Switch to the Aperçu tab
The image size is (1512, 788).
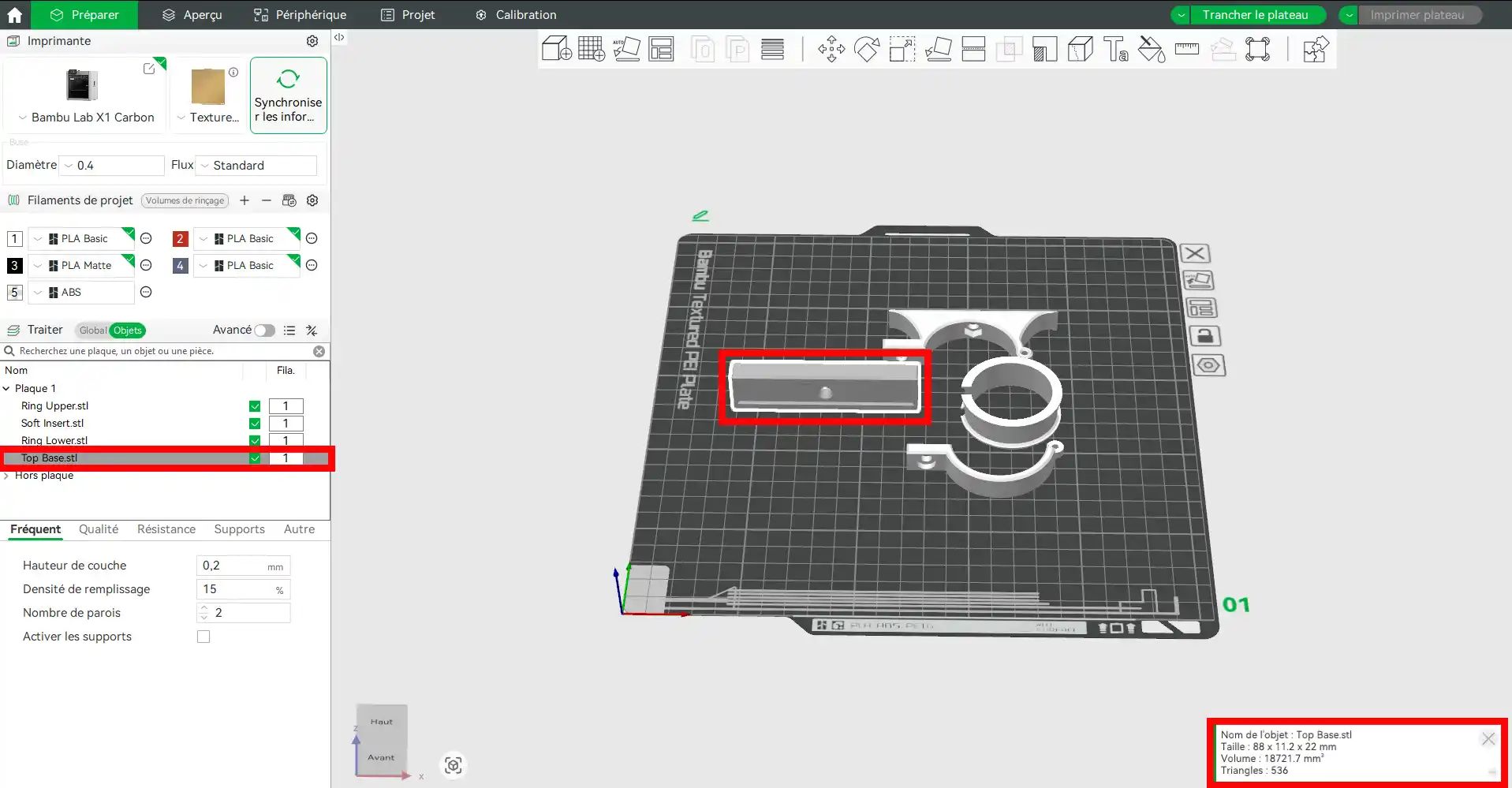point(192,15)
